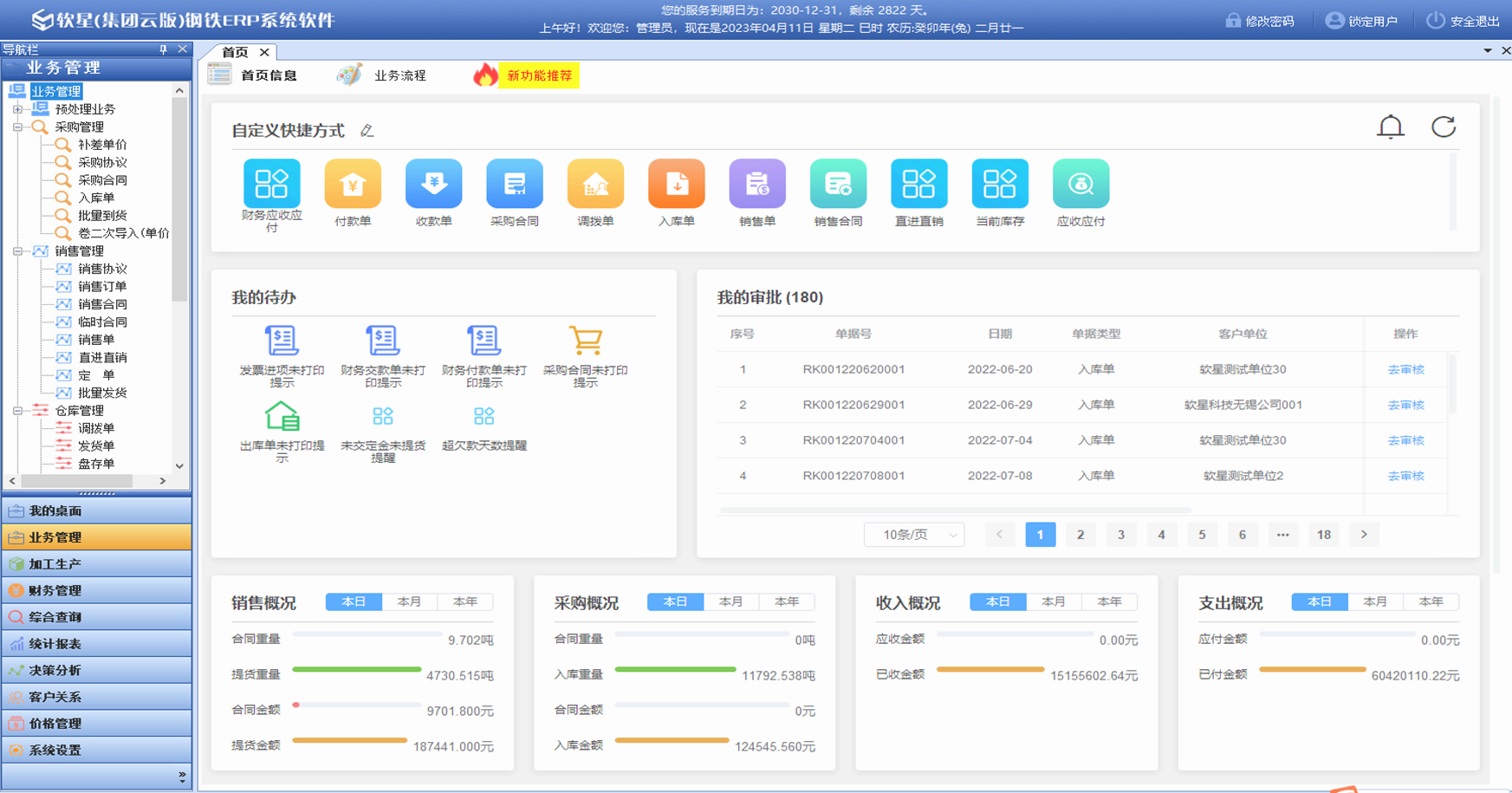Screen dimensions: 1512x793
Task: Open the 销售单 shortcut icon
Action: (757, 184)
